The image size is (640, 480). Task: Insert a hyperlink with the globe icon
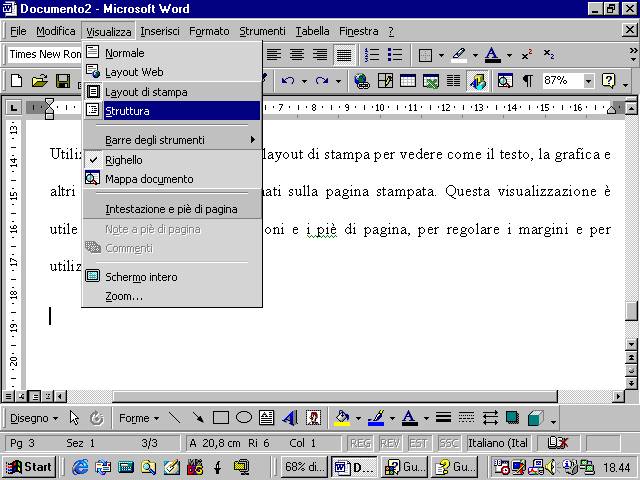[362, 81]
